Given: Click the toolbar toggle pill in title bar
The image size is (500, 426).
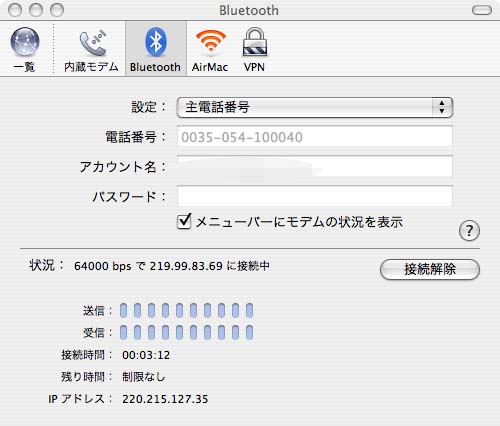Looking at the screenshot, I should [x=482, y=10].
